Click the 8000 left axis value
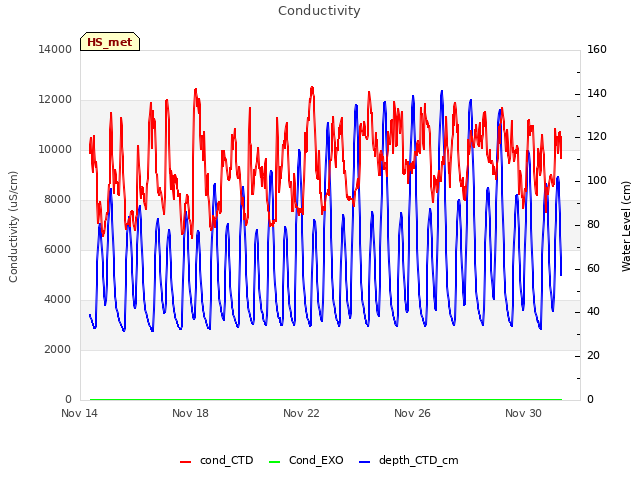The image size is (640, 480). [x=58, y=200]
